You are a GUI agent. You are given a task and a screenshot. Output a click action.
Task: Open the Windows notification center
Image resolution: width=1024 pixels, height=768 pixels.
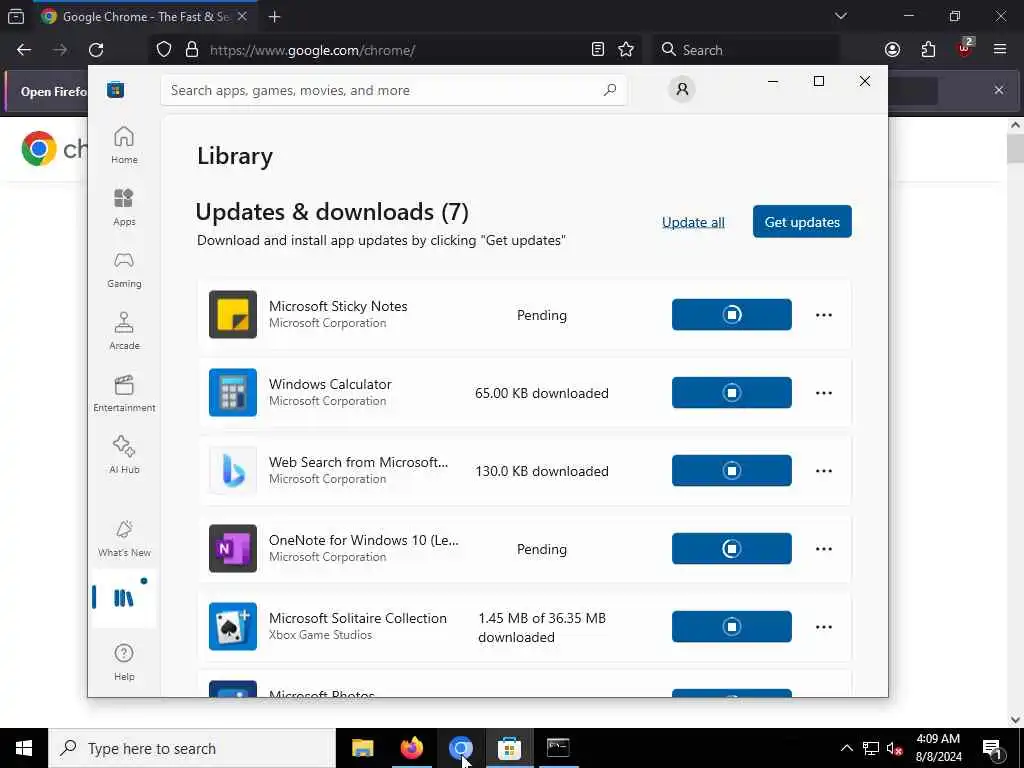tap(993, 748)
